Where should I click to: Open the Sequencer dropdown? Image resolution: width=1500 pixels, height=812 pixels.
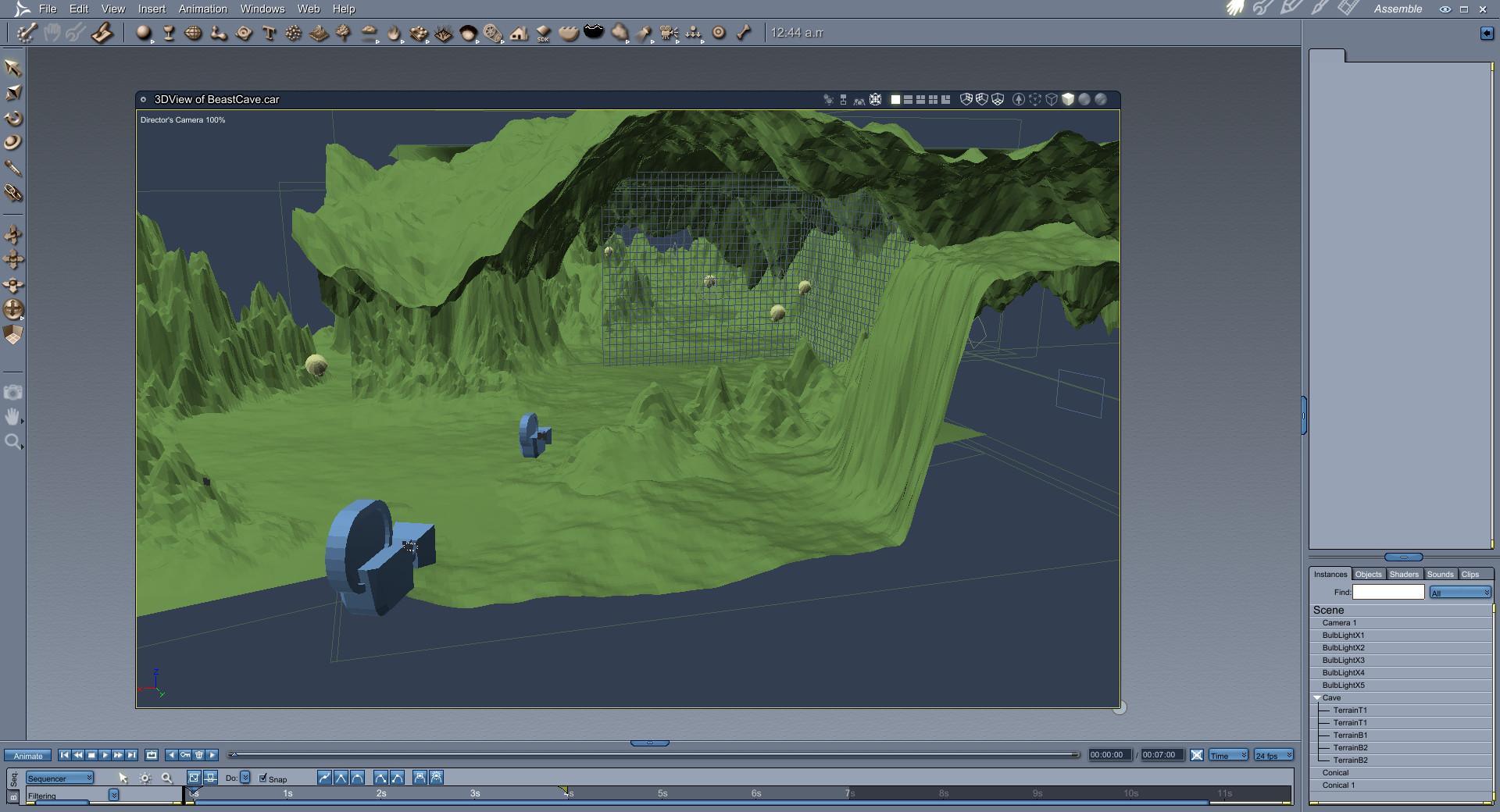coord(60,778)
